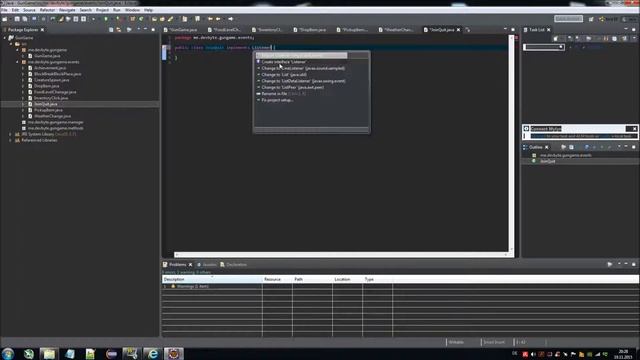640x360 pixels.
Task: Close the JoinQuit.java editor tab
Action: [x=458, y=30]
